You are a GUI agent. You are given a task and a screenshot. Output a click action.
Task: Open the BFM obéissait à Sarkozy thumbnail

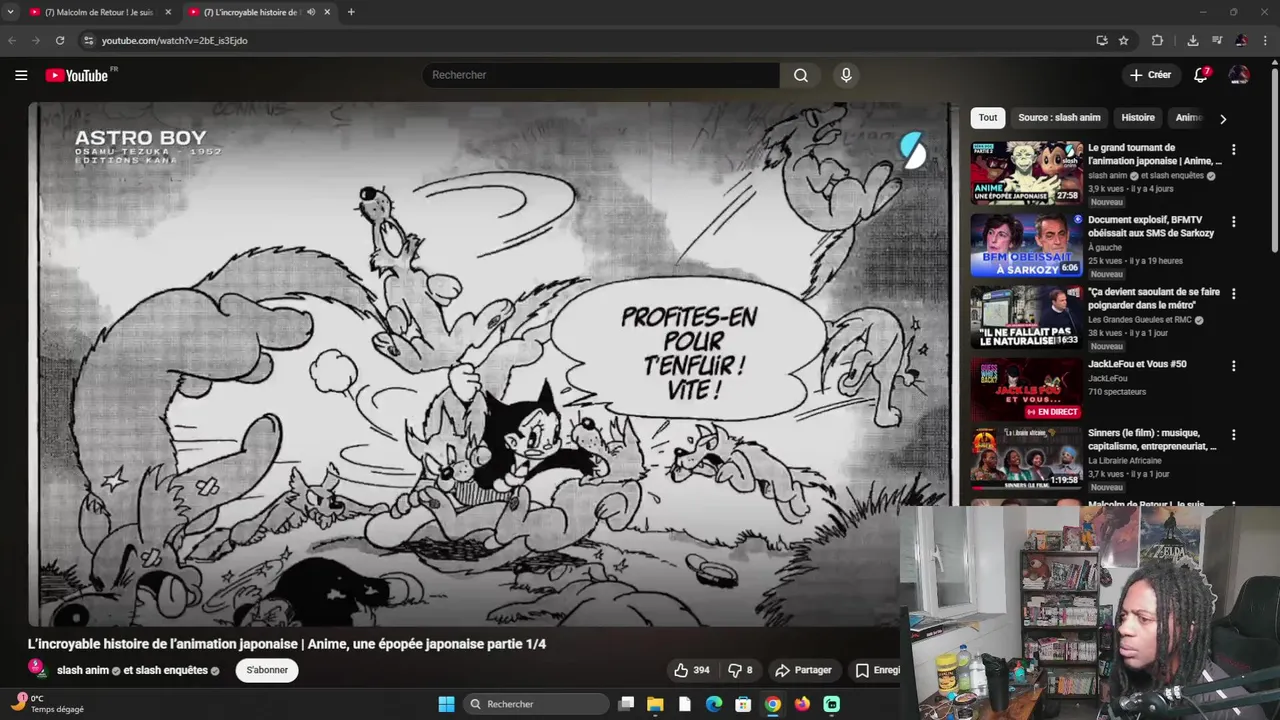(x=1026, y=245)
